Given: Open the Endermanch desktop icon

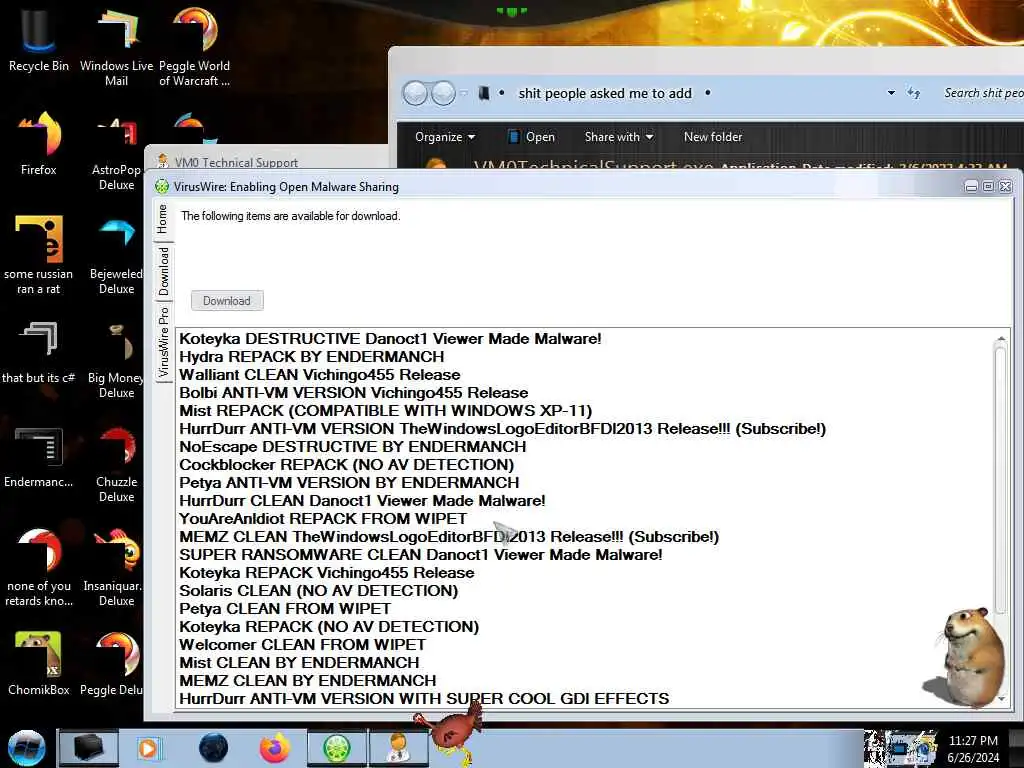Looking at the screenshot, I should tap(39, 457).
